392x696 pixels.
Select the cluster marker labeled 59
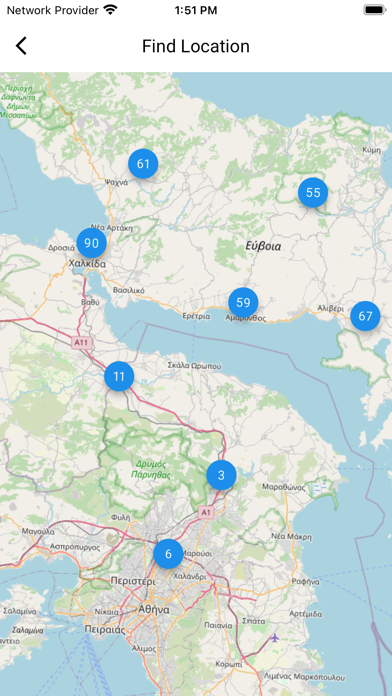[243, 303]
